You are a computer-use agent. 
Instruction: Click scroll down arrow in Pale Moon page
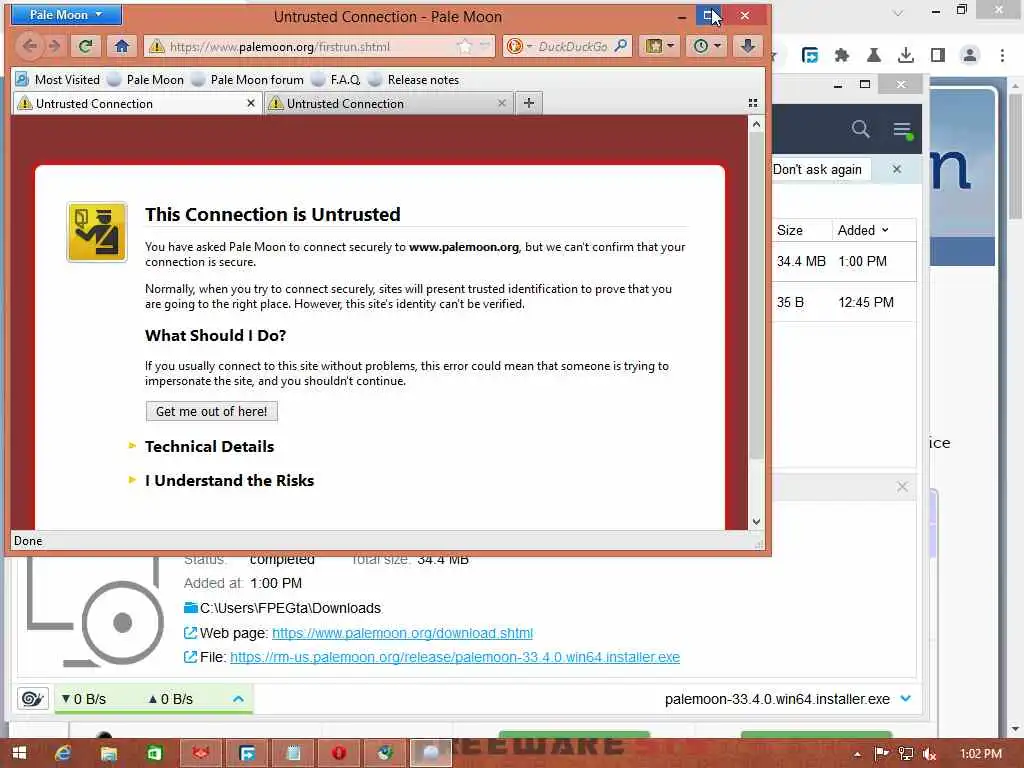pos(756,521)
